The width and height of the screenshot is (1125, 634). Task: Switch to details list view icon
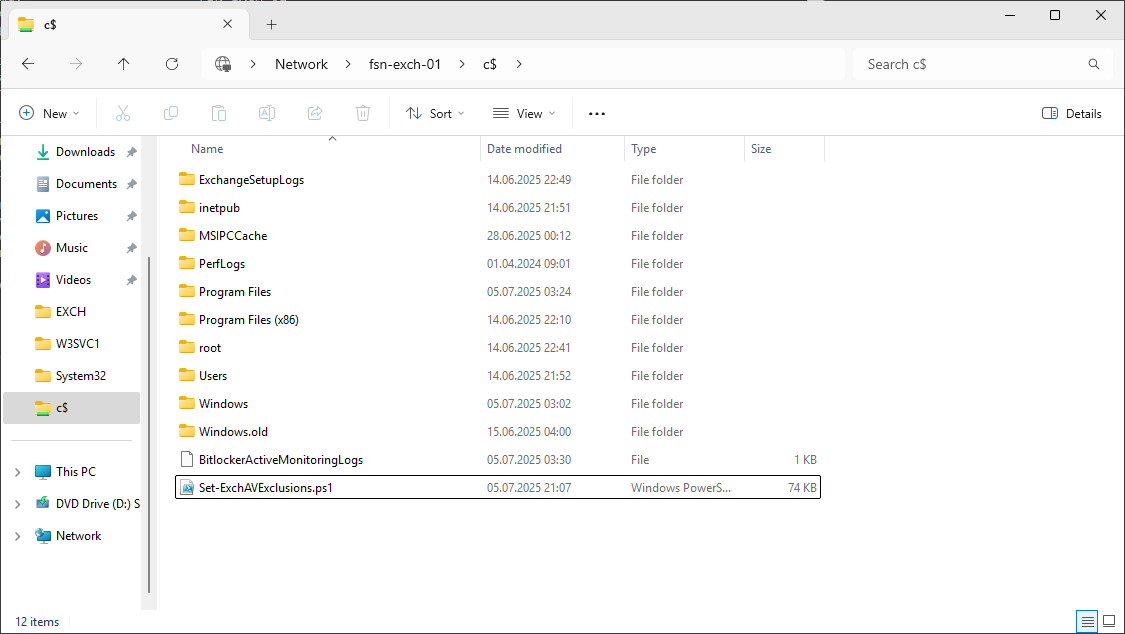pyautogui.click(x=1088, y=621)
